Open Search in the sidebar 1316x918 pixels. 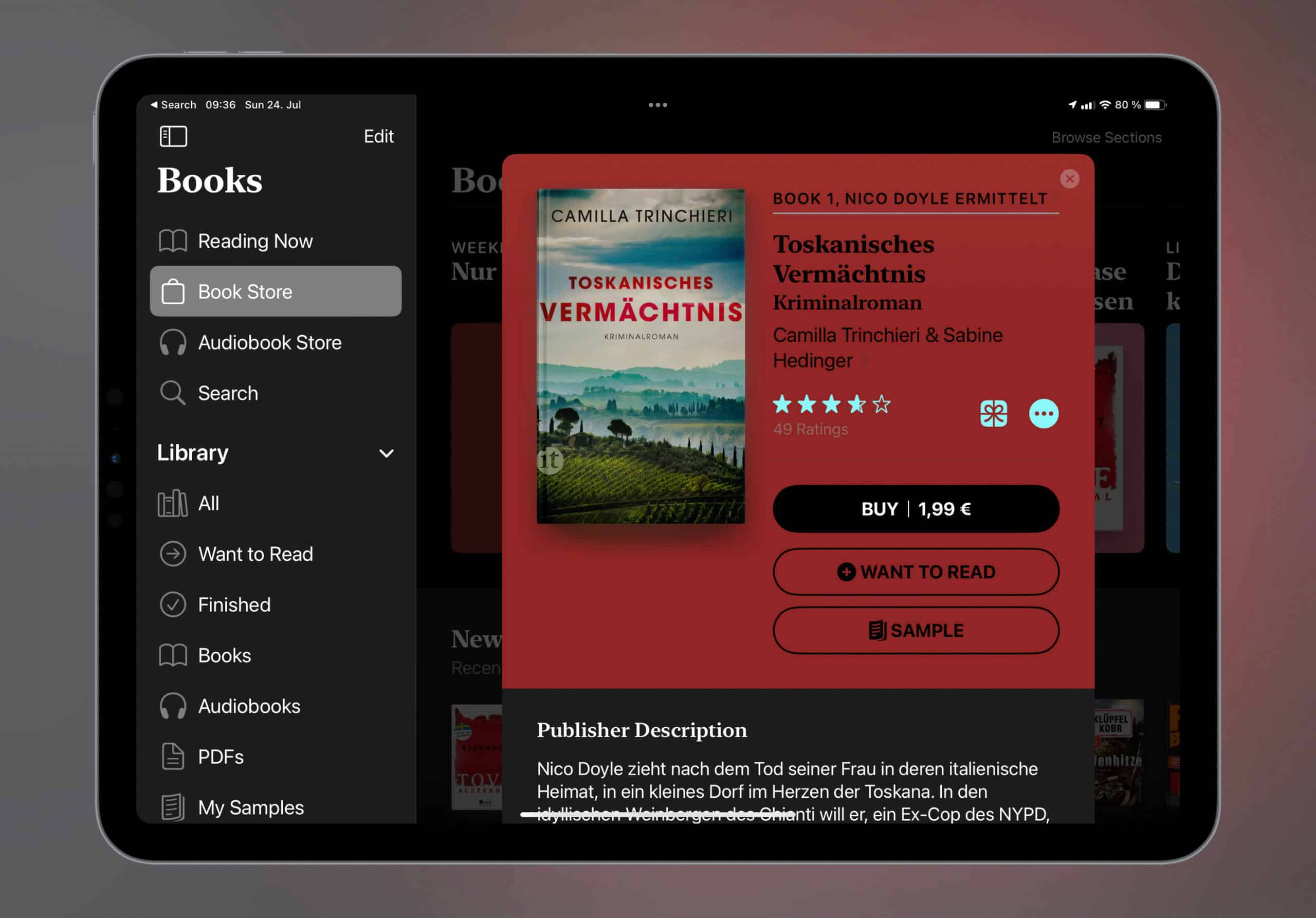pyautogui.click(x=276, y=393)
